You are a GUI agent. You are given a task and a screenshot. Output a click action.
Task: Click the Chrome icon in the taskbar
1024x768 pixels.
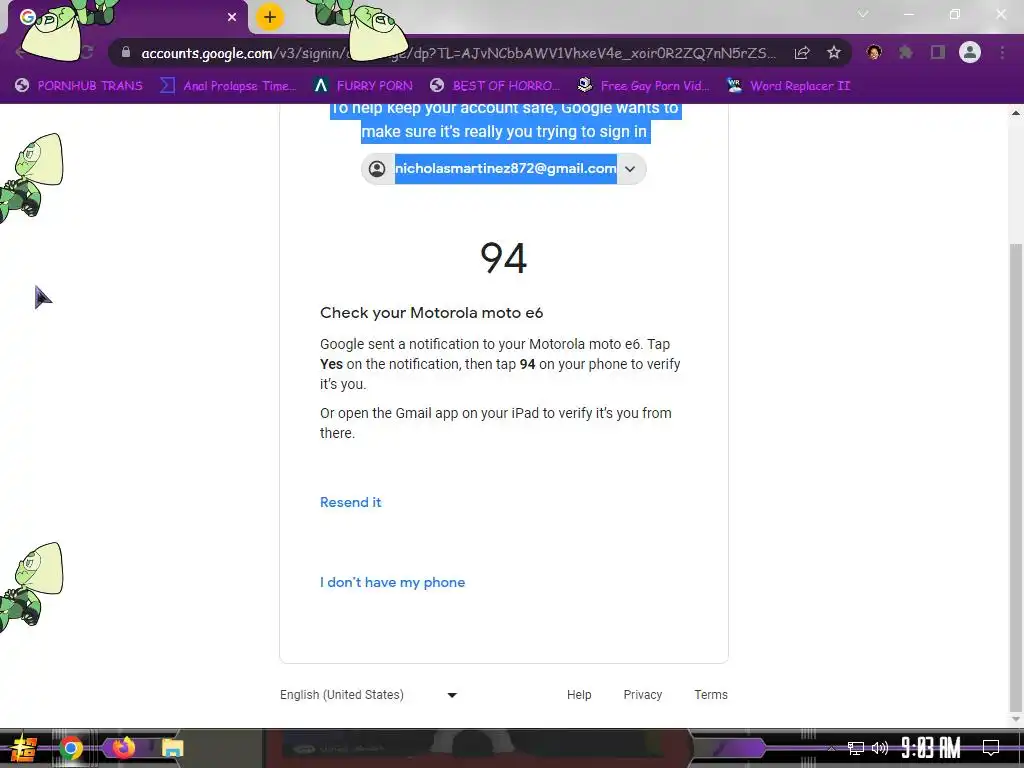coord(71,748)
